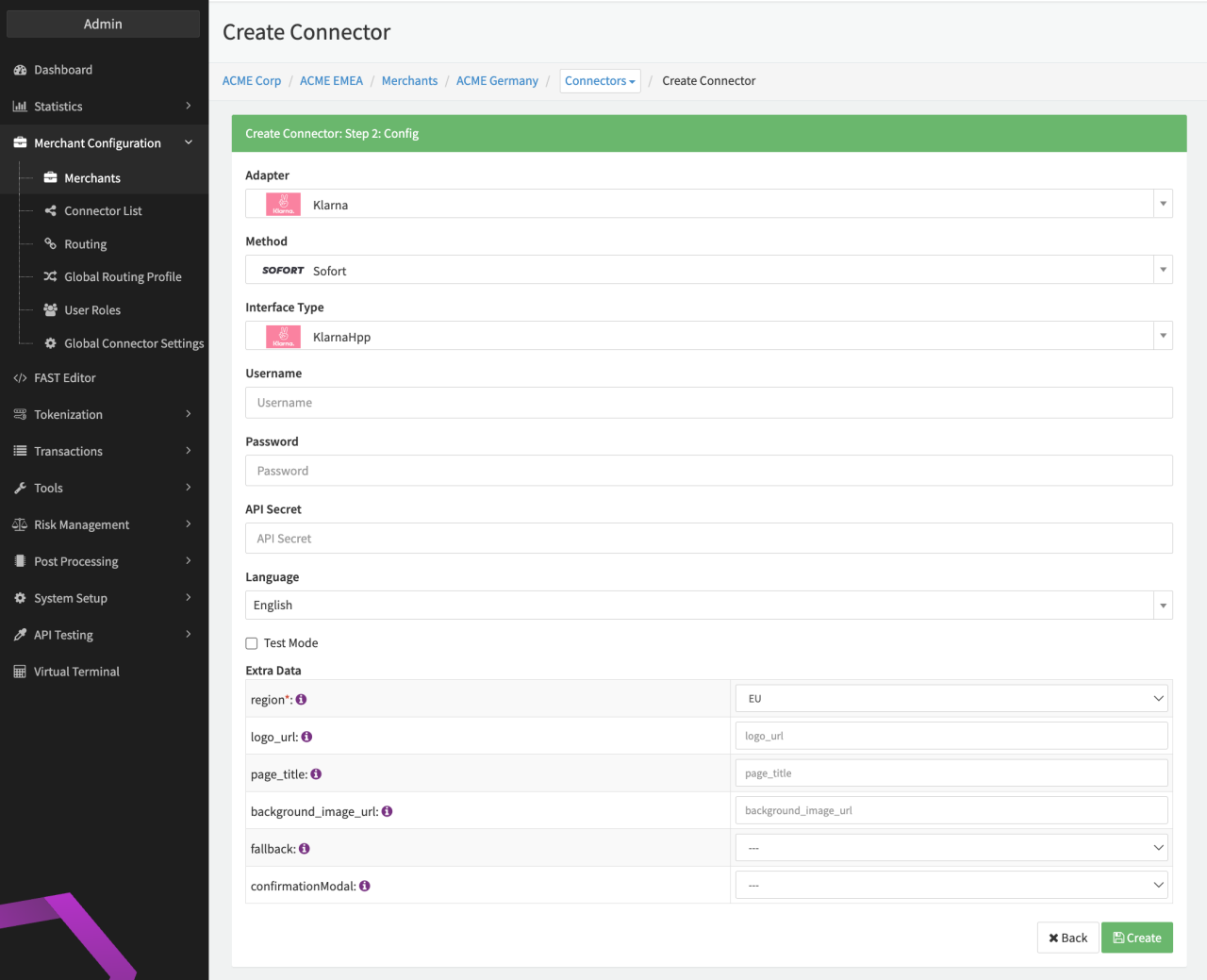Expand the Transactions sidebar menu
Screen dimensions: 1207x980
coord(104,451)
